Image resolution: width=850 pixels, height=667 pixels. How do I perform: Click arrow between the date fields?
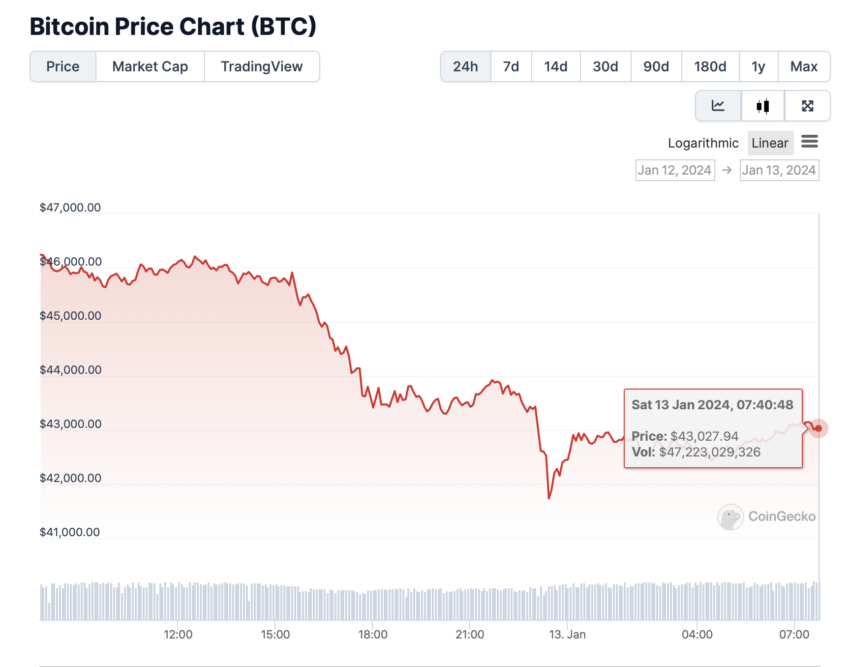click(x=727, y=170)
